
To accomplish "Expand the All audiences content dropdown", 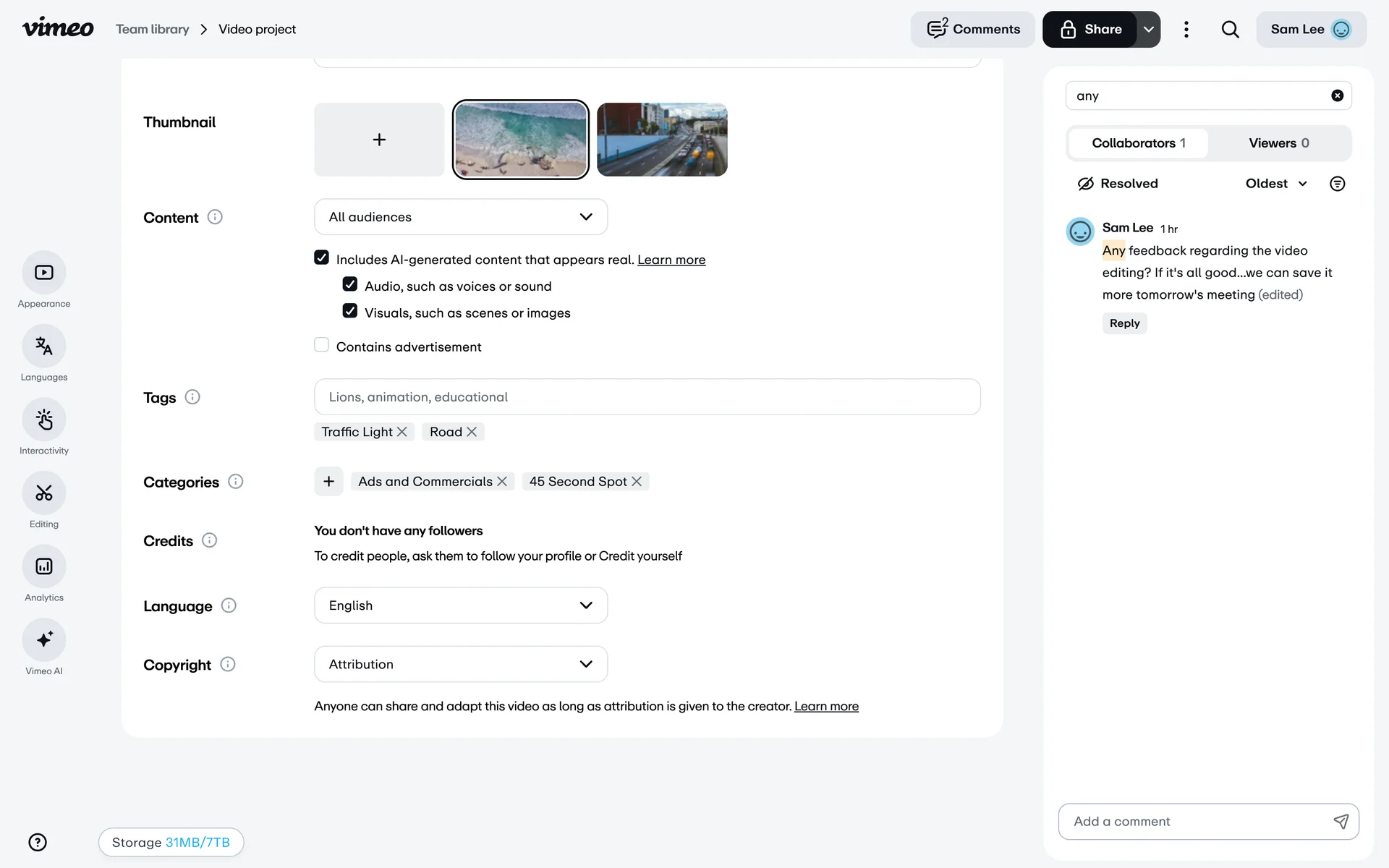I will 461,217.
